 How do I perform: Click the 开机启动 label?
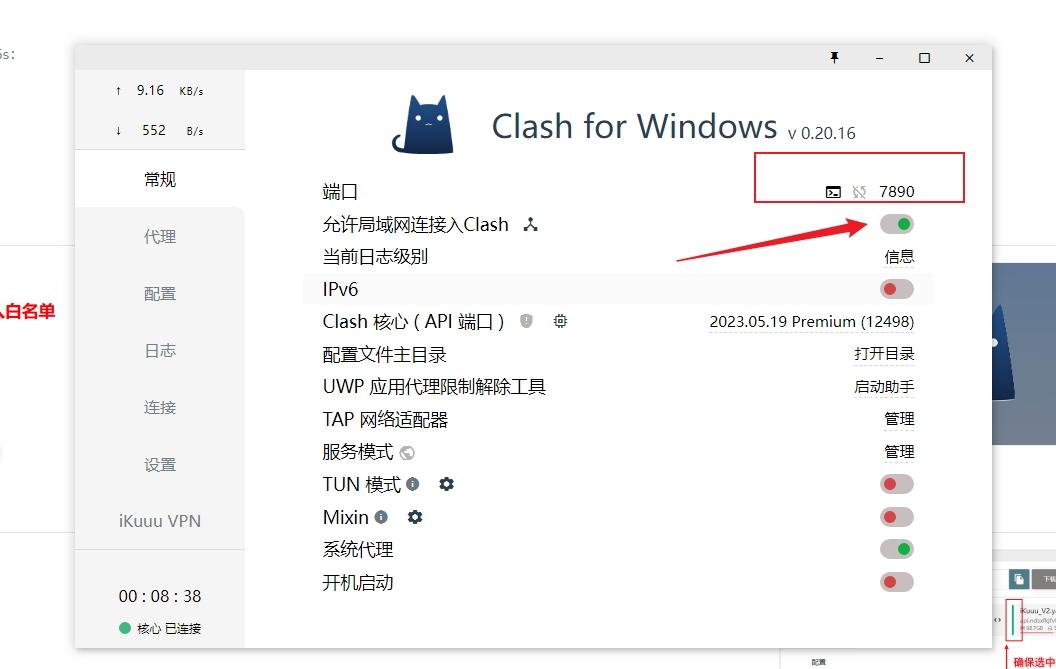pyautogui.click(x=358, y=582)
